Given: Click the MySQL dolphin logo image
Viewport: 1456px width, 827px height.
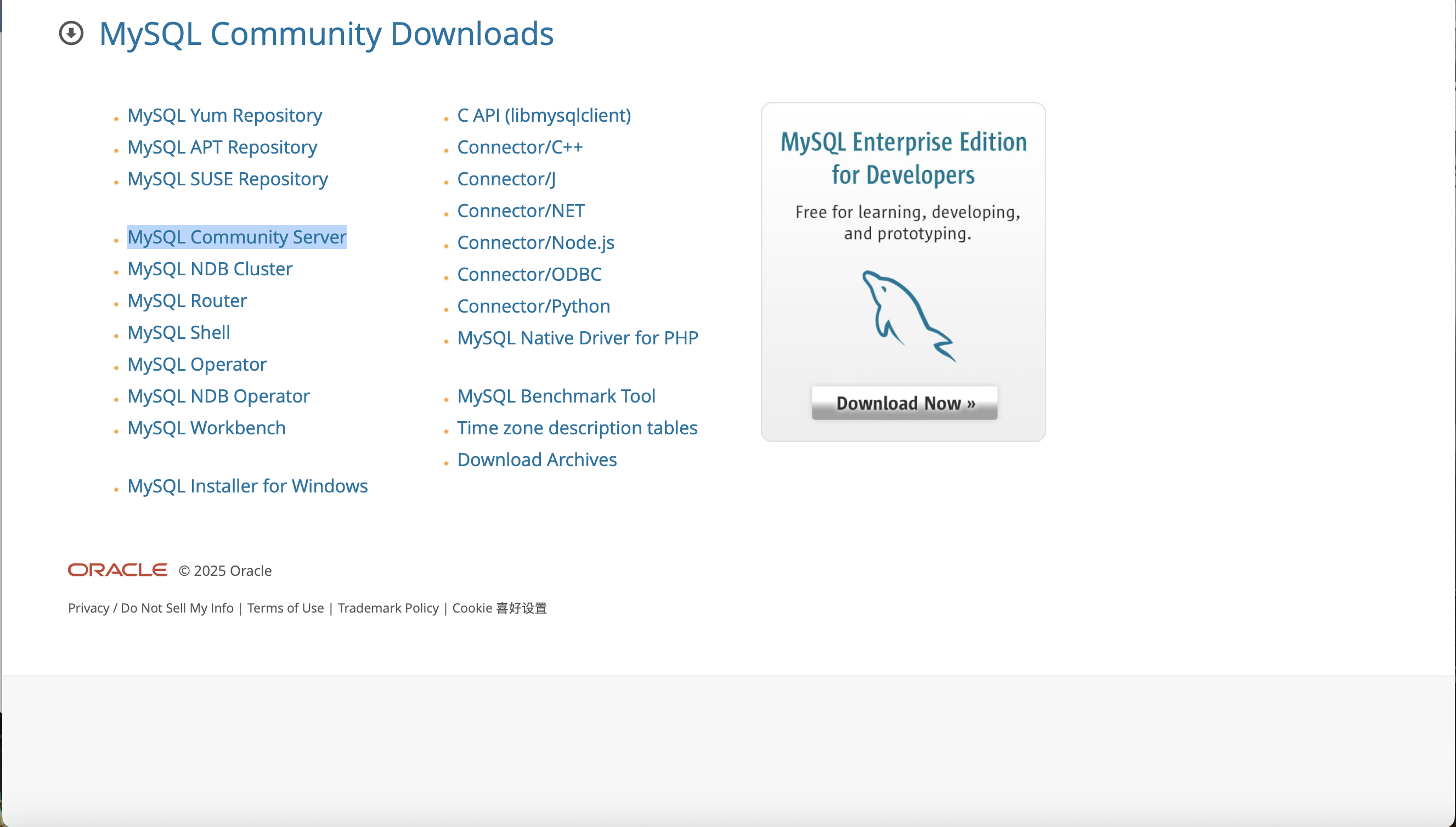Looking at the screenshot, I should click(907, 315).
